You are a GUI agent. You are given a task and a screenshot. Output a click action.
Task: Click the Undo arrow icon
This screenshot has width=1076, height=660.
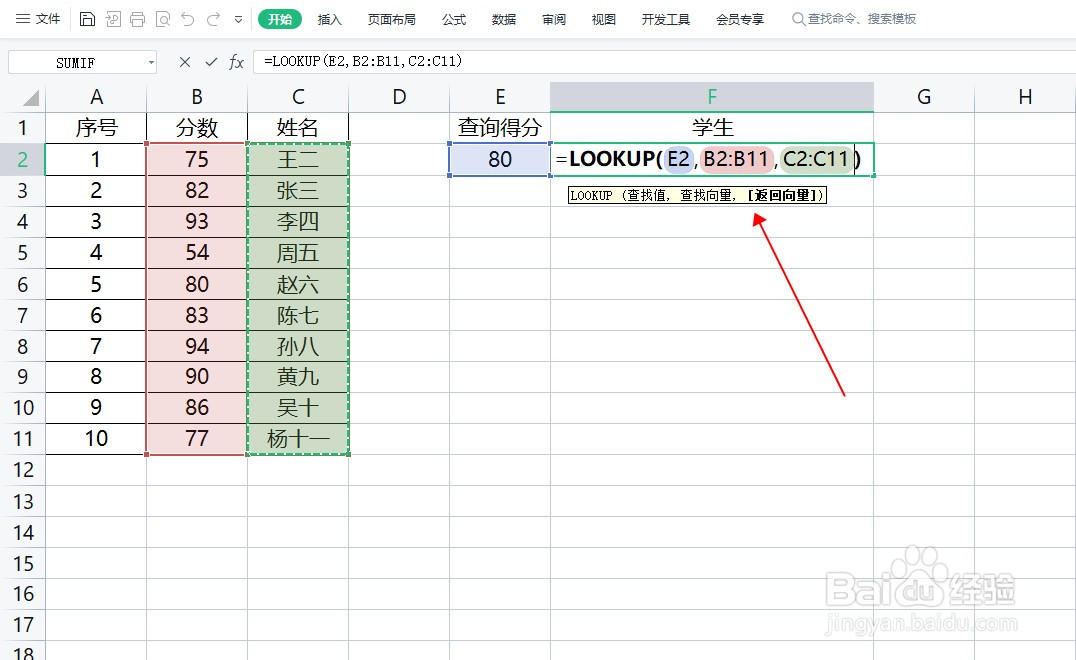click(188, 19)
